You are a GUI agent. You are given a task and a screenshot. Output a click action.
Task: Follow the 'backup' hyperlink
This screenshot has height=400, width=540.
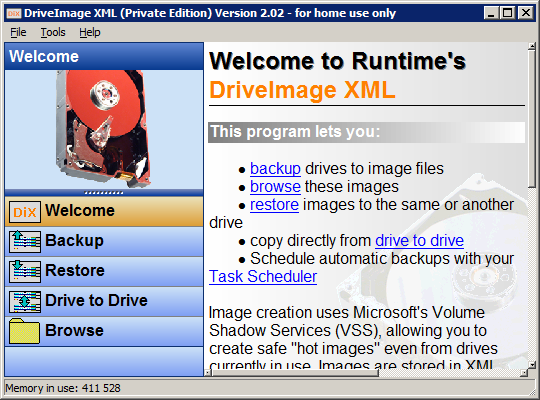(x=275, y=169)
